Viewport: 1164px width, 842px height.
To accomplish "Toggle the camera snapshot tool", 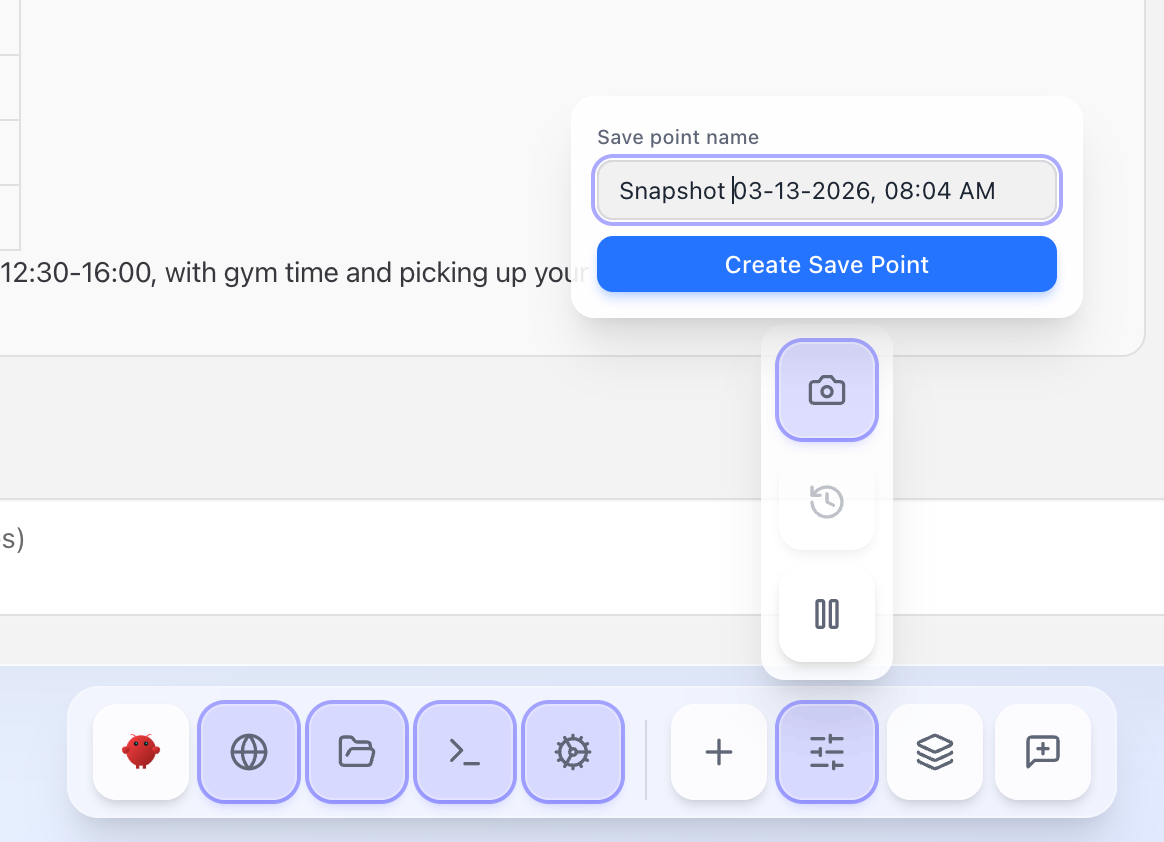I will point(826,390).
